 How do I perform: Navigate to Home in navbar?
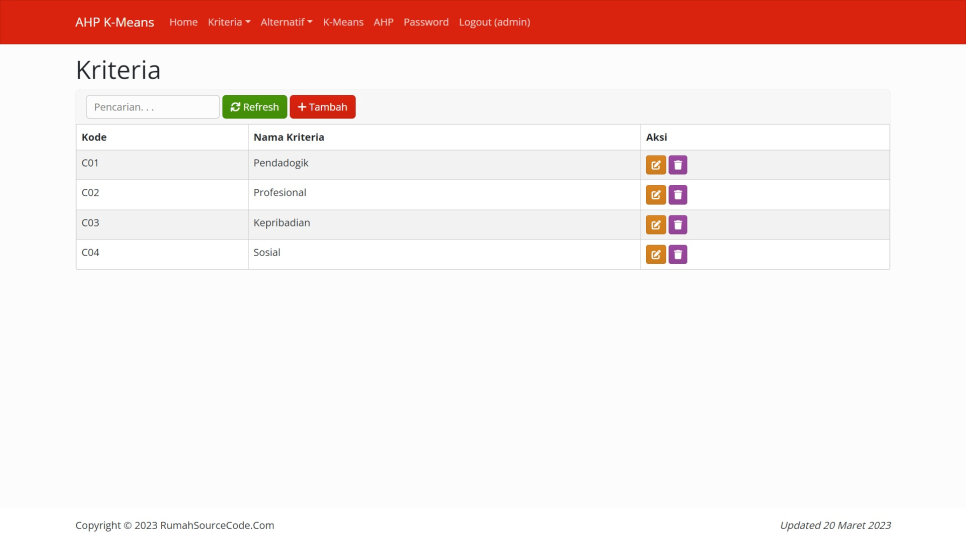tap(183, 22)
